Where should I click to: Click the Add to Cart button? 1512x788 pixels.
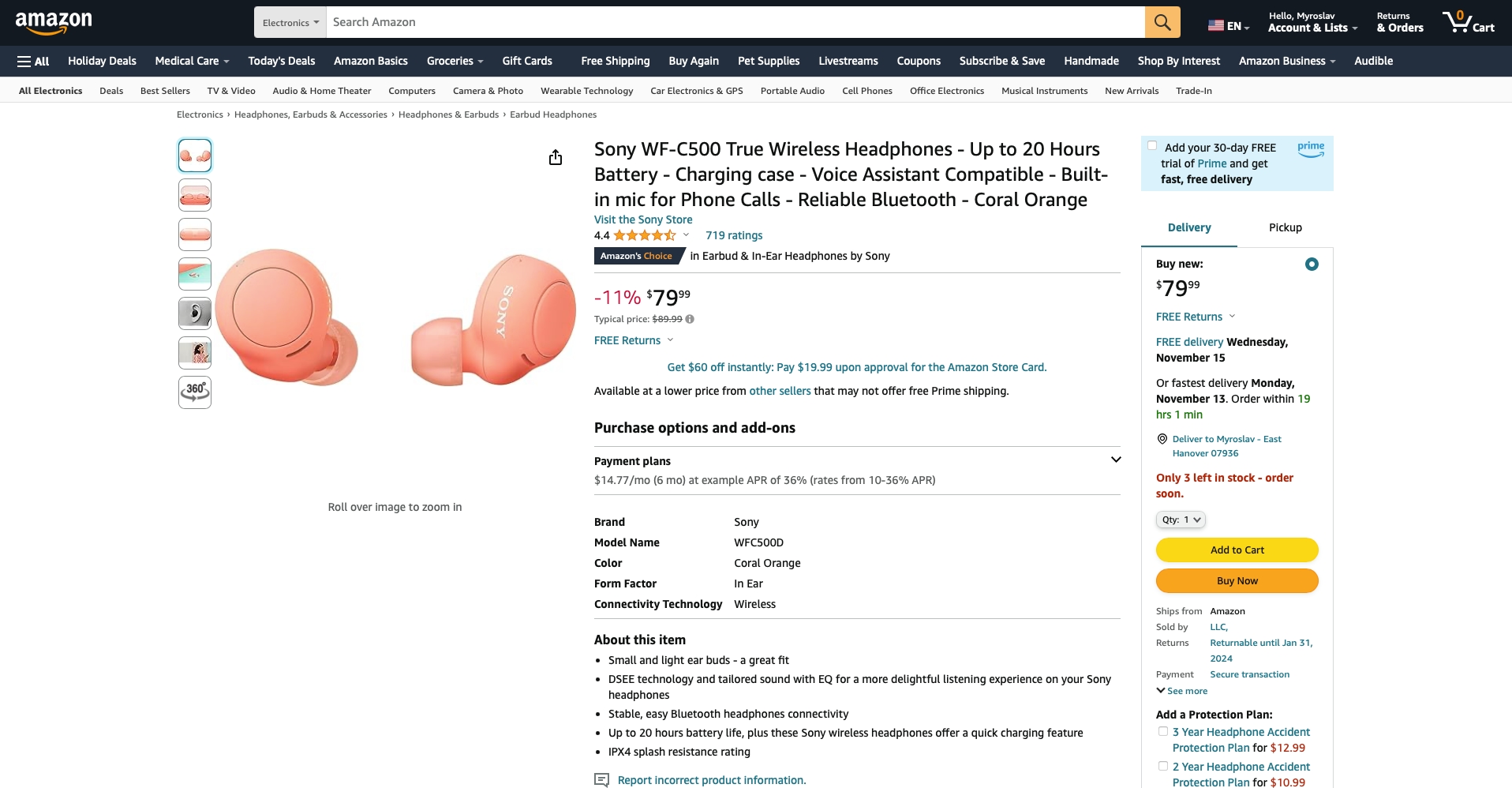(1237, 550)
